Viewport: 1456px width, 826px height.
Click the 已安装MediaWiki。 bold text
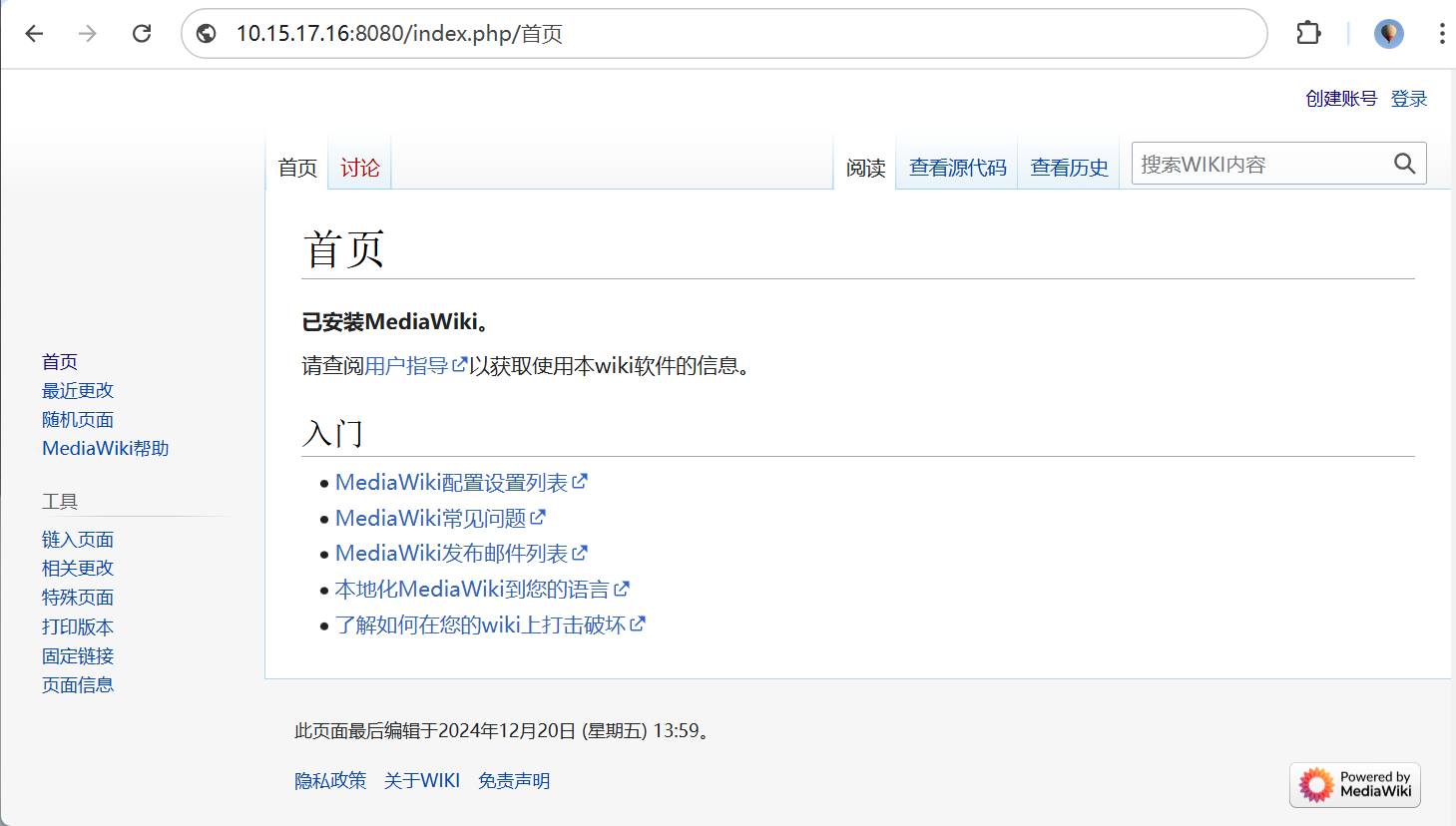coord(396,322)
